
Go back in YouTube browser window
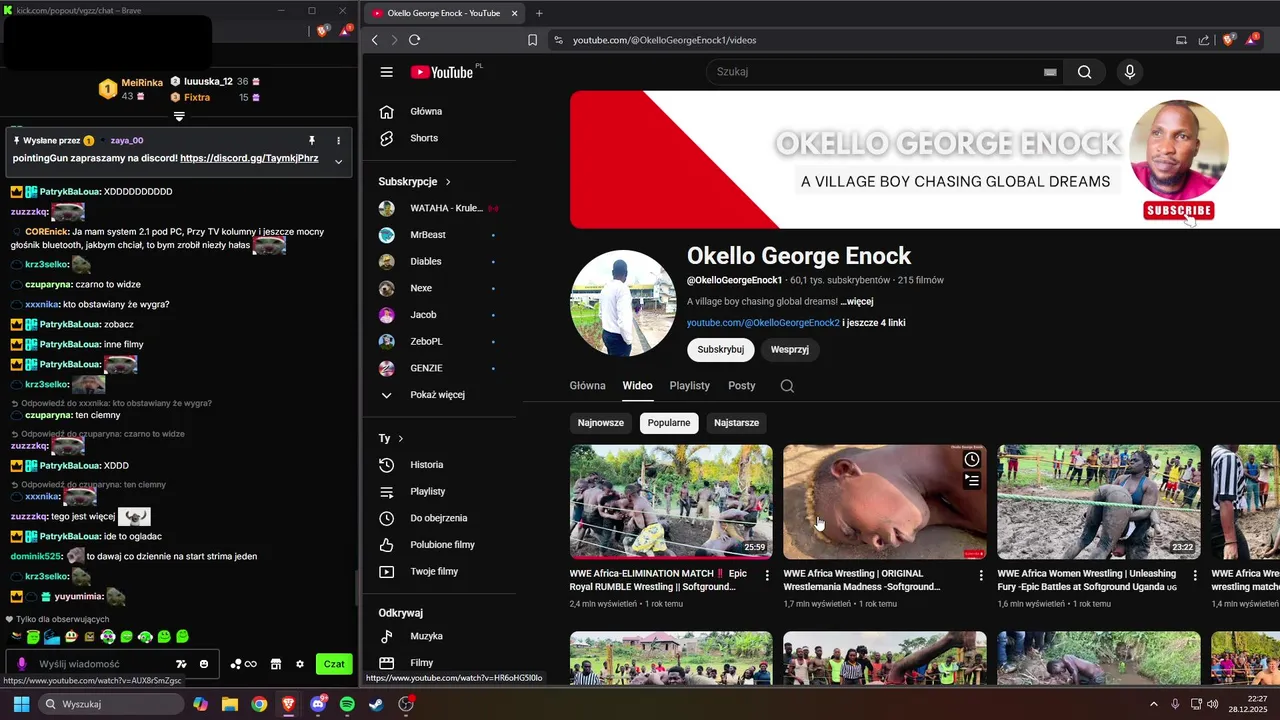click(375, 40)
